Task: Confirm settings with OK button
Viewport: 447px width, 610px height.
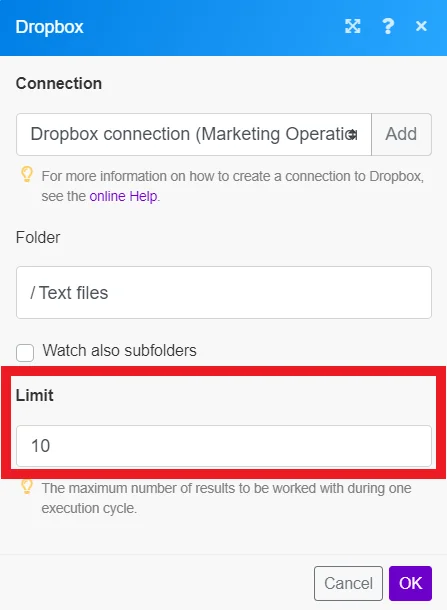Action: (410, 583)
